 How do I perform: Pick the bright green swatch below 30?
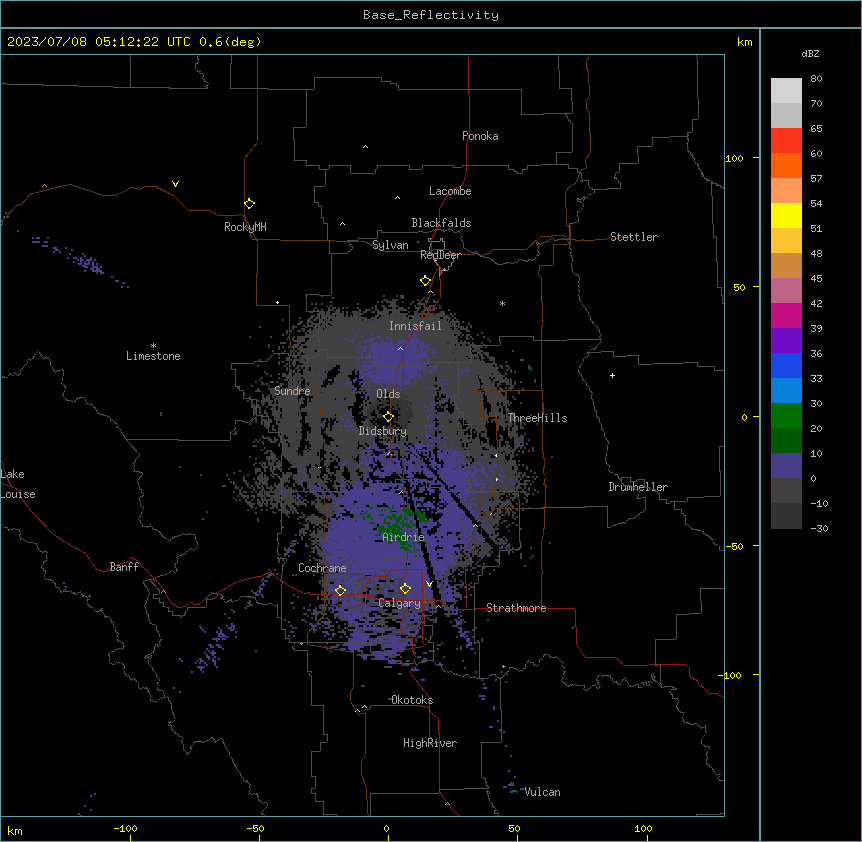tap(786, 416)
